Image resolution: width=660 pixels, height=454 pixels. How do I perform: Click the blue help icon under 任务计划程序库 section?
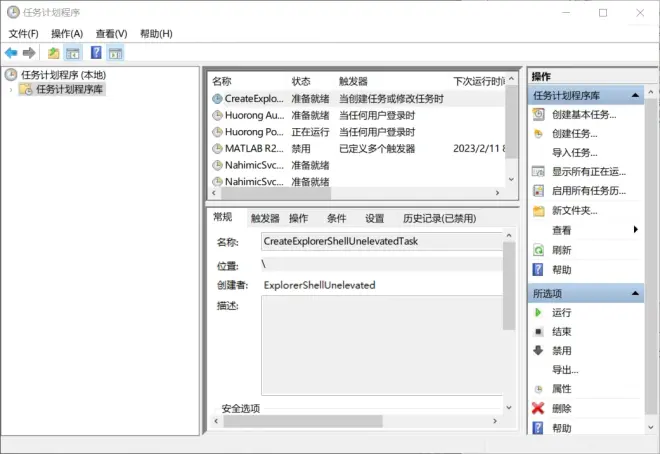point(538,270)
